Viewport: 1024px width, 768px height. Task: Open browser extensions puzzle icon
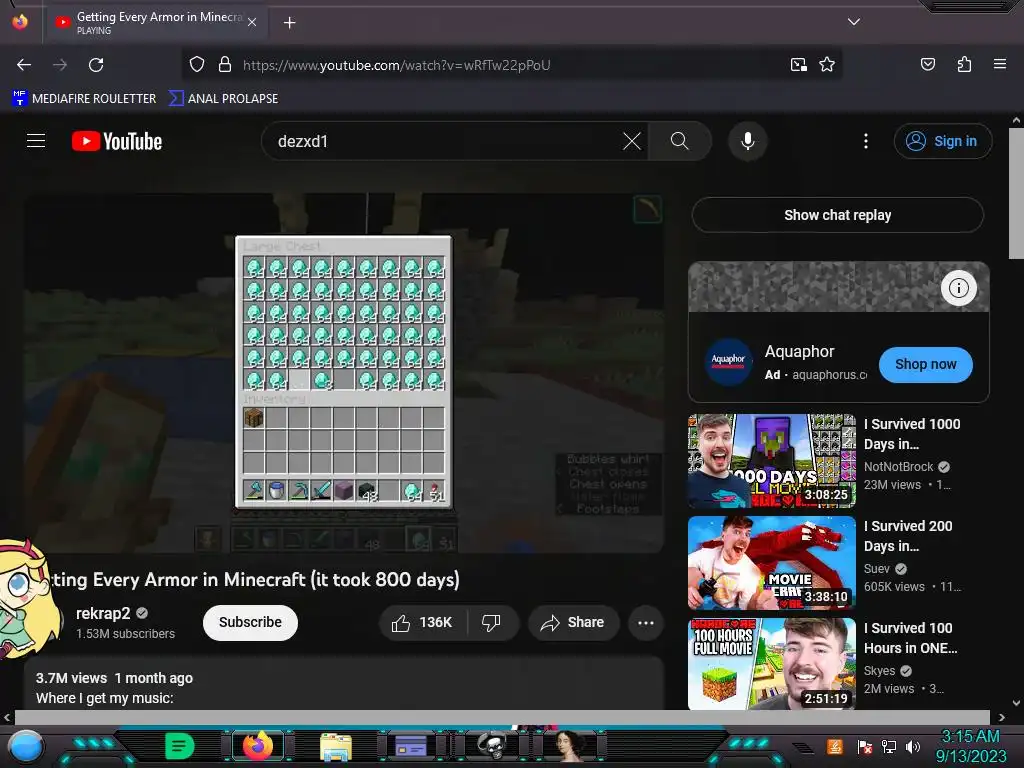click(964, 65)
